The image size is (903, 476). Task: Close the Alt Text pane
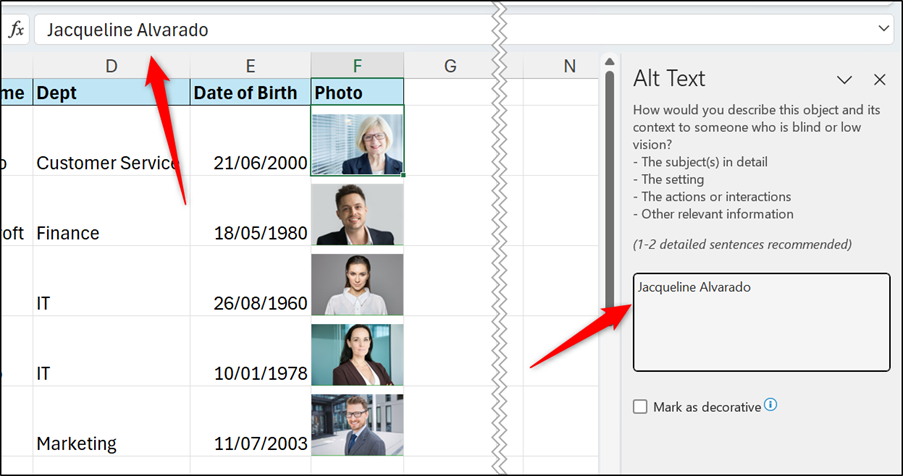pos(880,80)
